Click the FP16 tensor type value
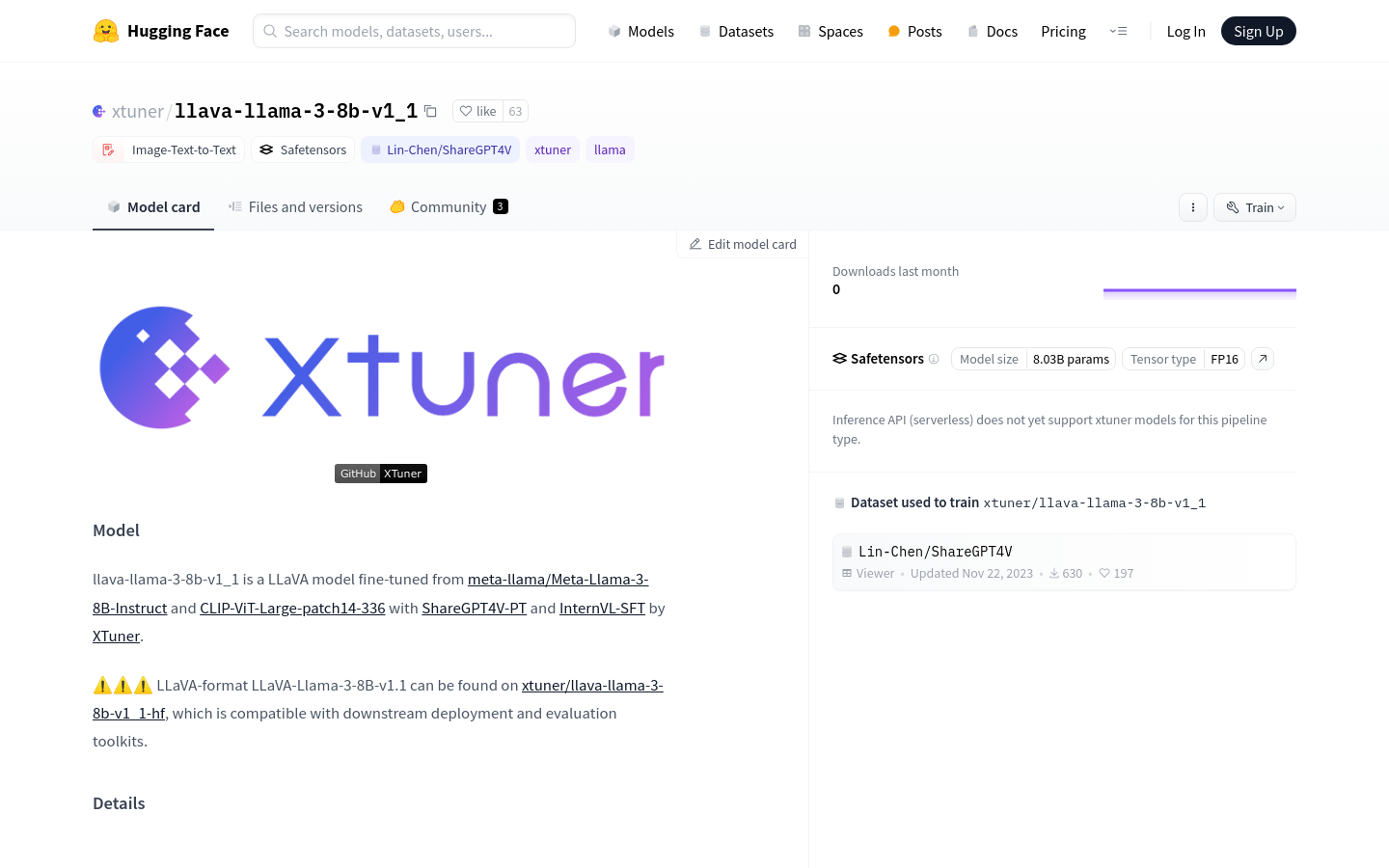Viewport: 1389px width, 868px height. (x=1224, y=359)
